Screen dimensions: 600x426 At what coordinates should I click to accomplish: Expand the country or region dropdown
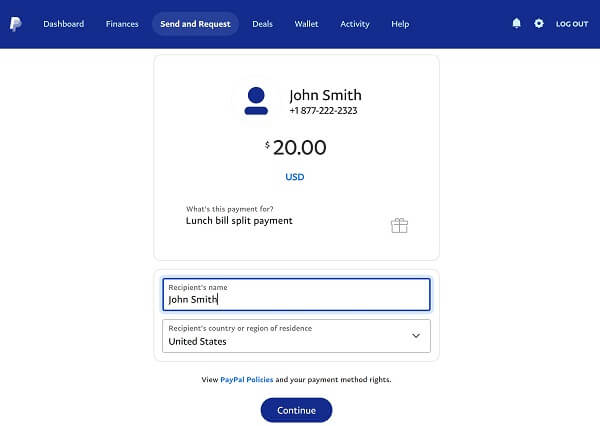tap(296, 336)
